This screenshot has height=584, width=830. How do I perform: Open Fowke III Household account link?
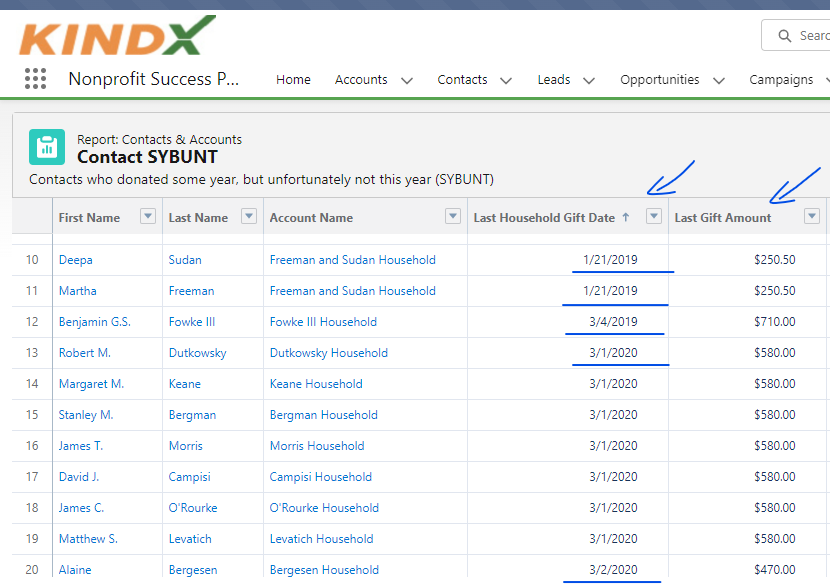click(x=323, y=322)
